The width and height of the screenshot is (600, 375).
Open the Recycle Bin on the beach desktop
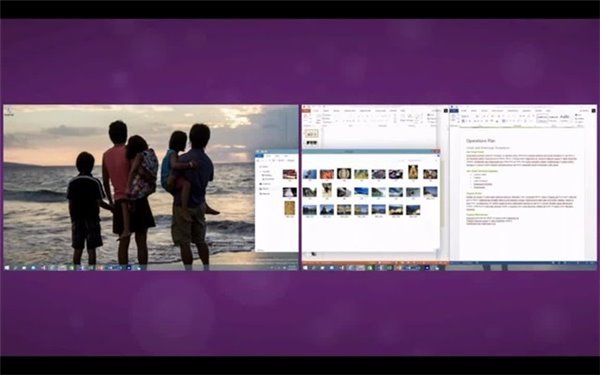[x=9, y=111]
